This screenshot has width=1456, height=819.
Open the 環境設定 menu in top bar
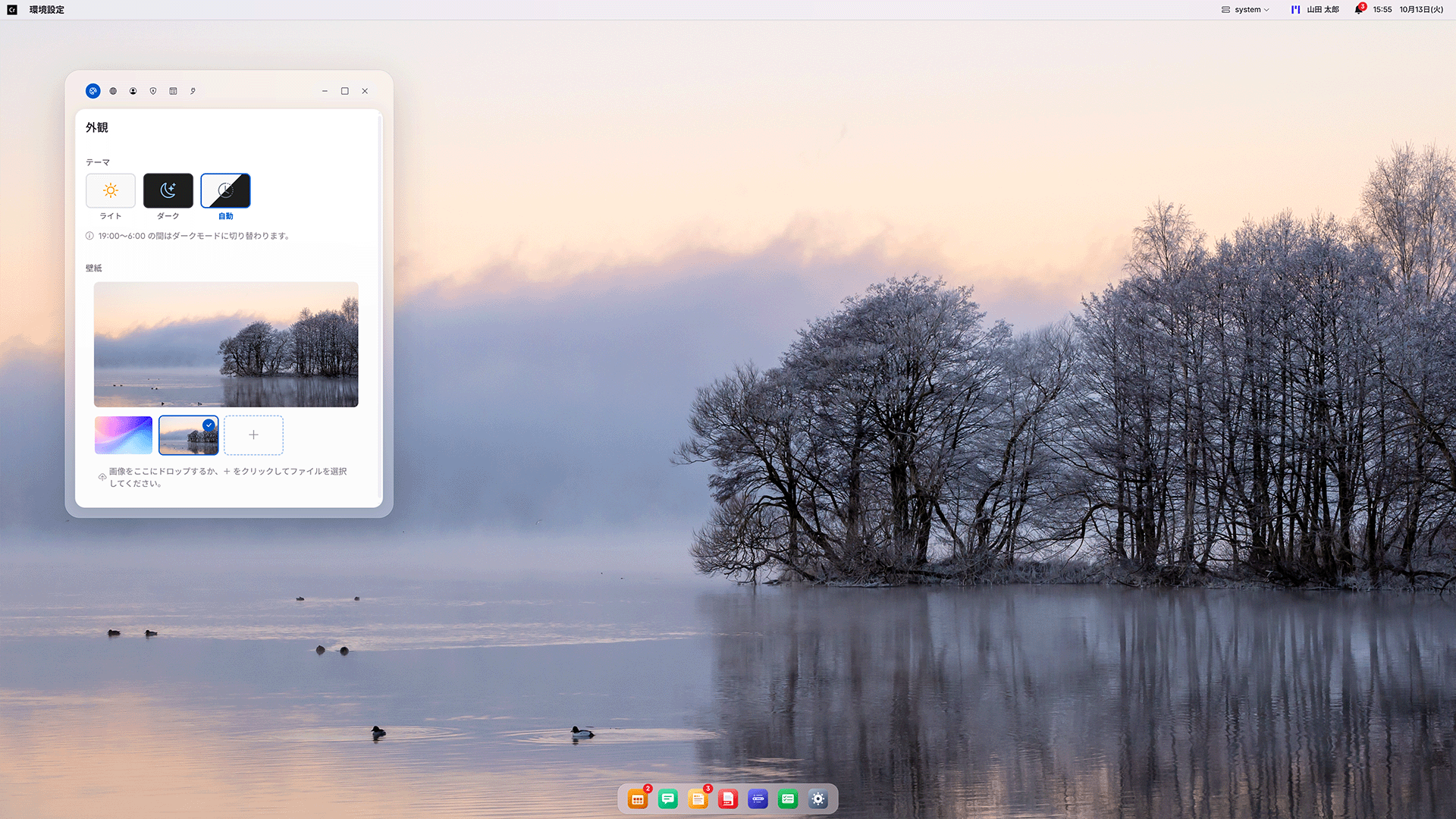point(47,10)
